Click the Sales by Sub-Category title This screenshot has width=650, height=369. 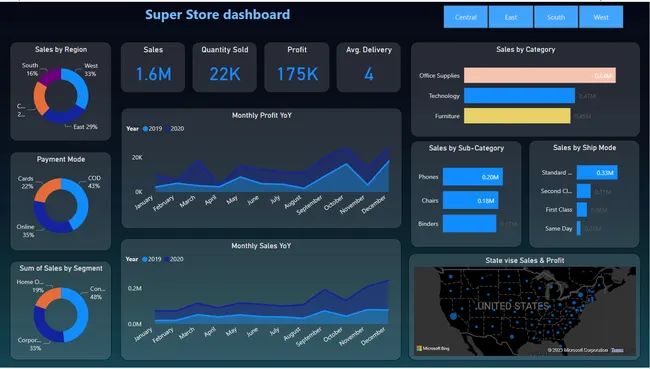(466, 148)
